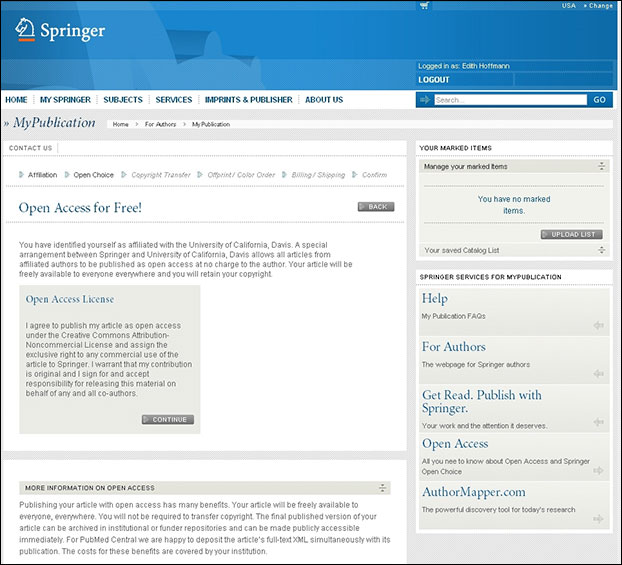Click the arrow in the AuthorMapper.com box
The height and width of the screenshot is (565, 622).
[x=598, y=519]
